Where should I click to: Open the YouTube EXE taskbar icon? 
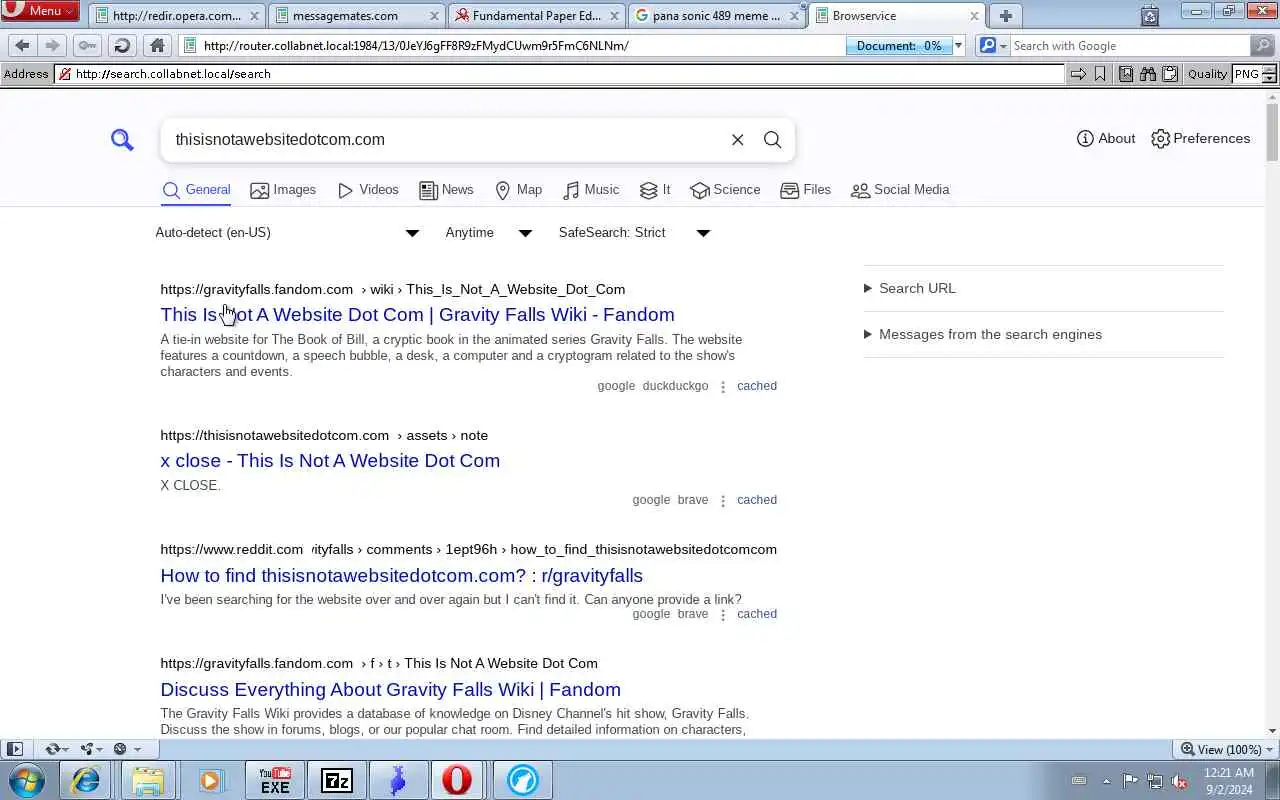click(274, 780)
